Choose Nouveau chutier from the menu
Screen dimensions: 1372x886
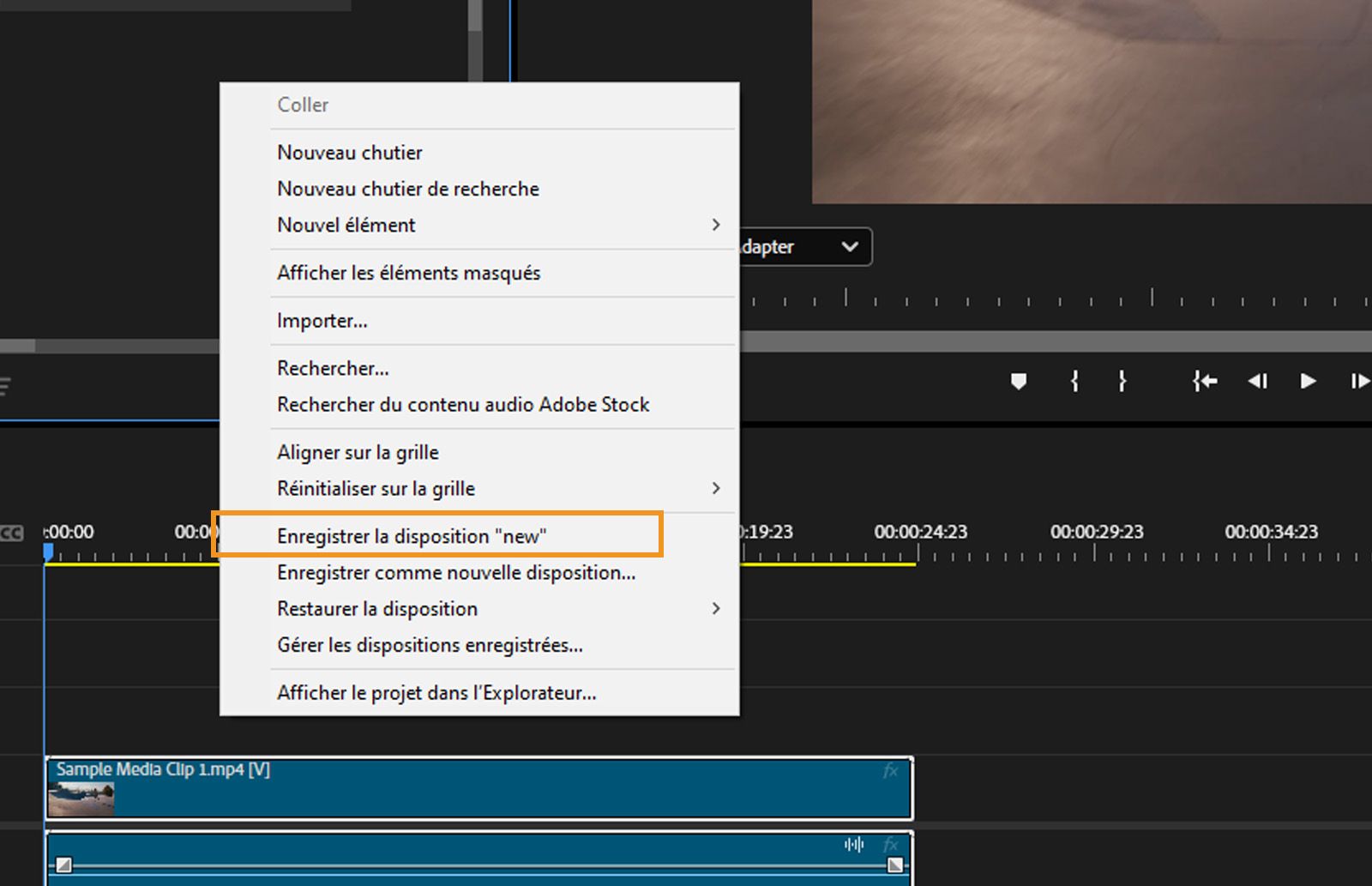coord(479,153)
